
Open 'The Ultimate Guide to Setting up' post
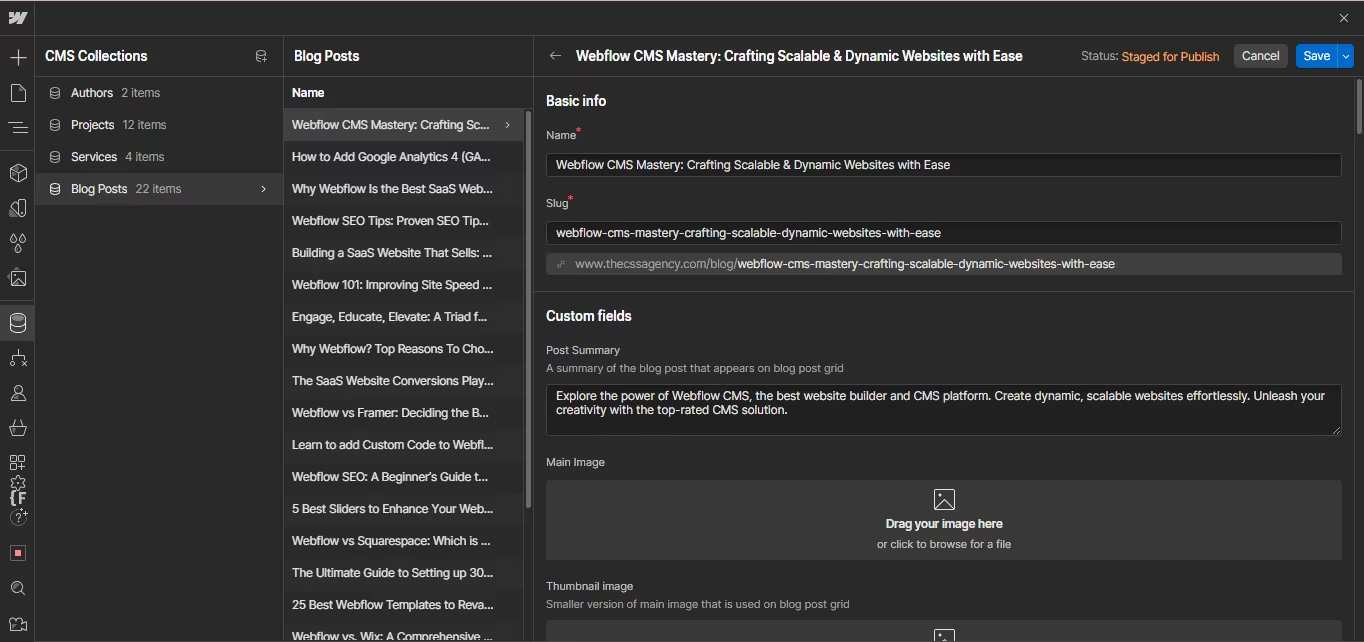(403, 573)
